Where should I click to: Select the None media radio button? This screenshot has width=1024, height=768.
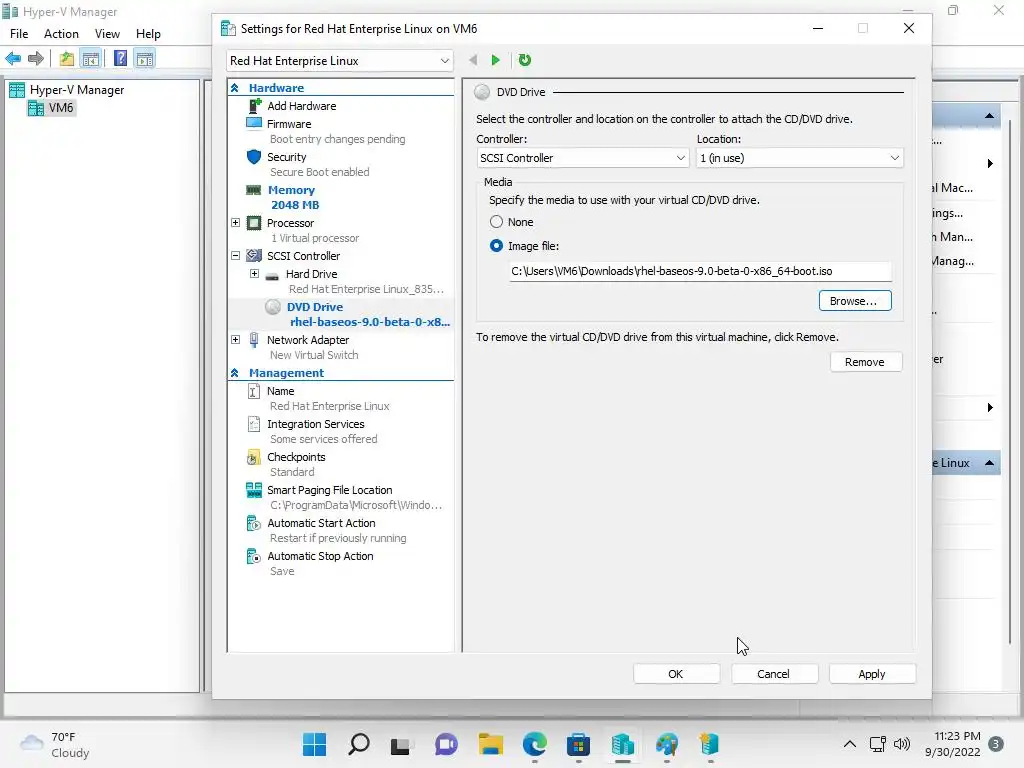point(496,222)
